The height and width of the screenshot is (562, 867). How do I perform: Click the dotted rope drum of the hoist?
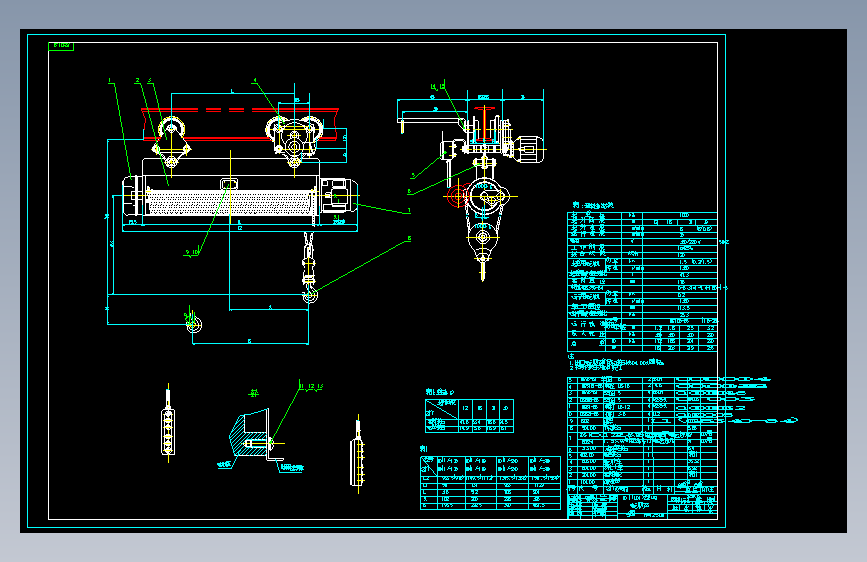click(x=231, y=202)
